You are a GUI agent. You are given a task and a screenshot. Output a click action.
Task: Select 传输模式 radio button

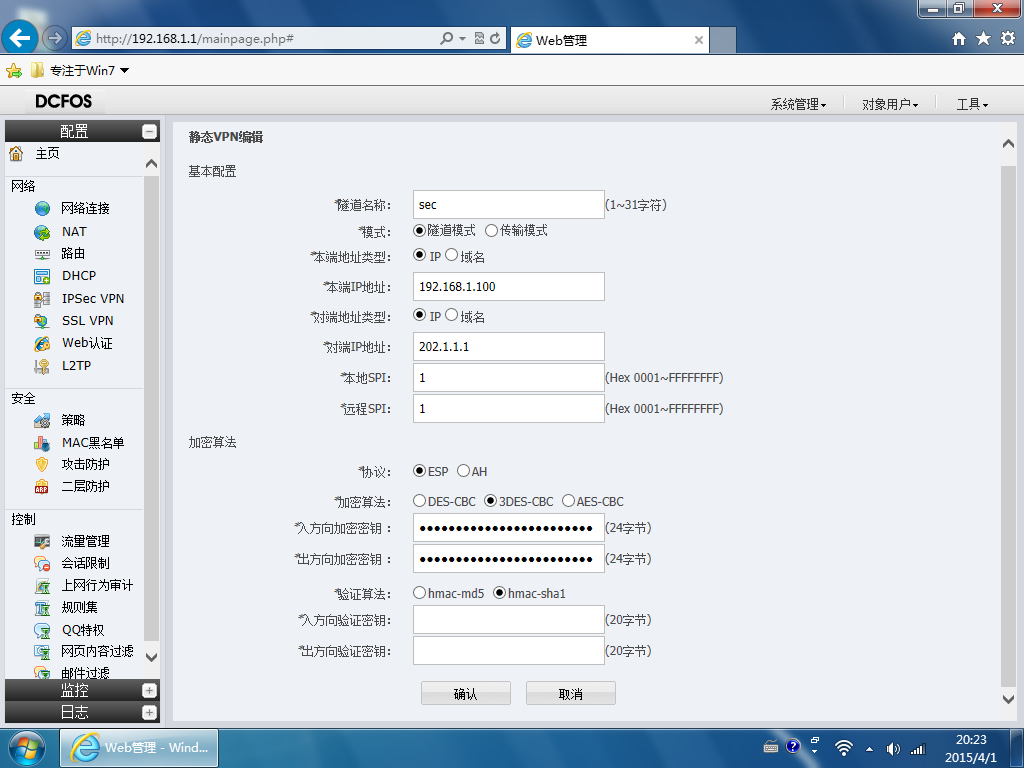tap(491, 231)
